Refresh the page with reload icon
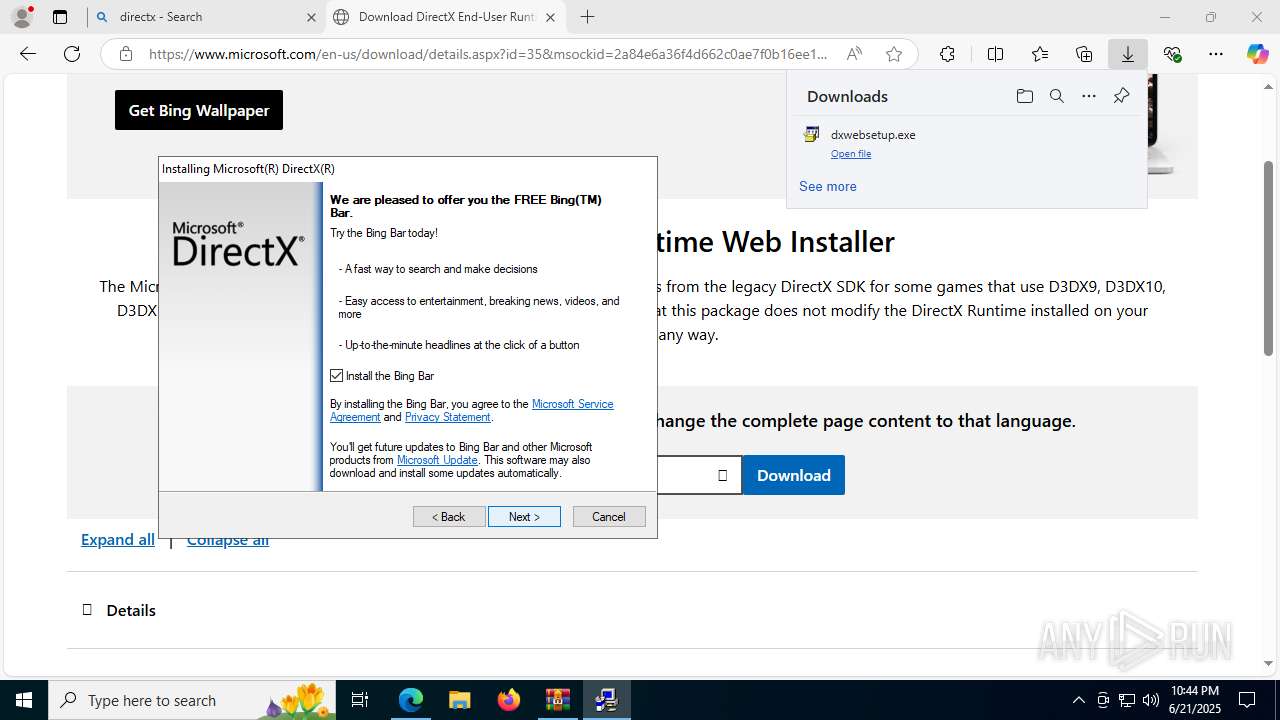The height and width of the screenshot is (720, 1280). tap(72, 54)
